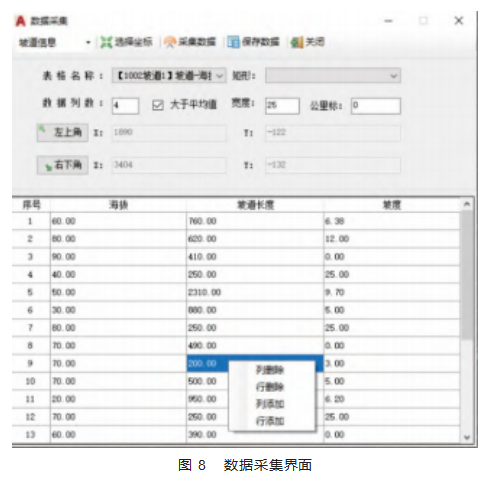494x485 pixels.
Task: Click the 选择坐标 toolbar icon
Action: click(x=106, y=42)
